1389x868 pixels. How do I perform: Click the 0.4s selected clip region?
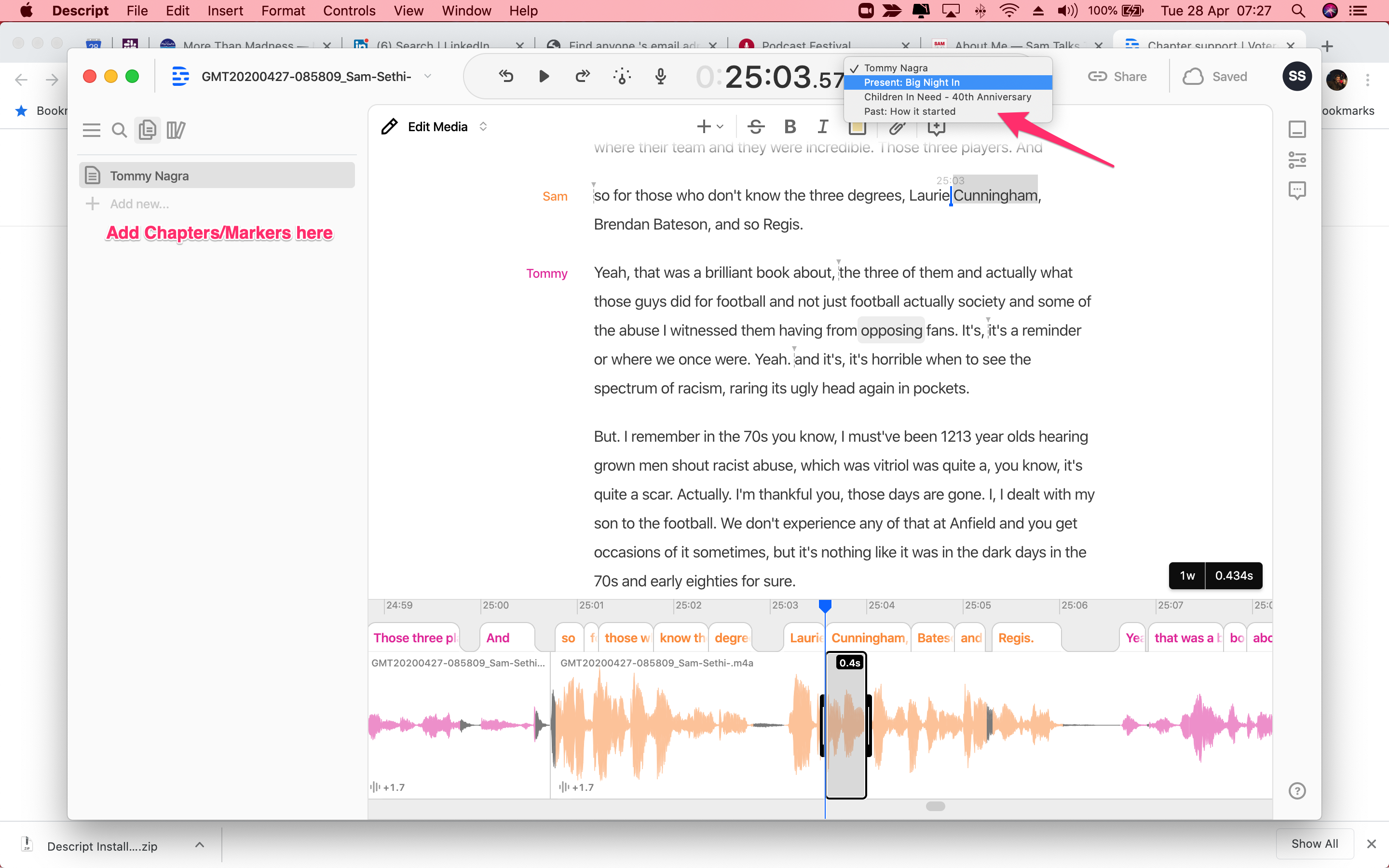point(846,726)
